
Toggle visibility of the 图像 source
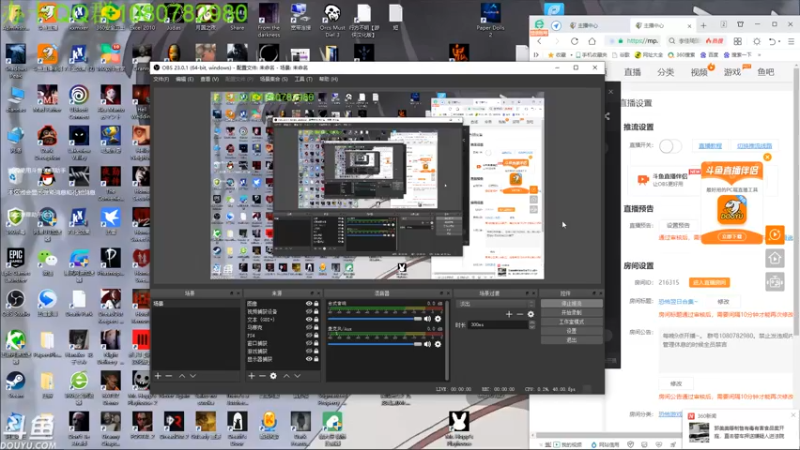click(x=309, y=304)
